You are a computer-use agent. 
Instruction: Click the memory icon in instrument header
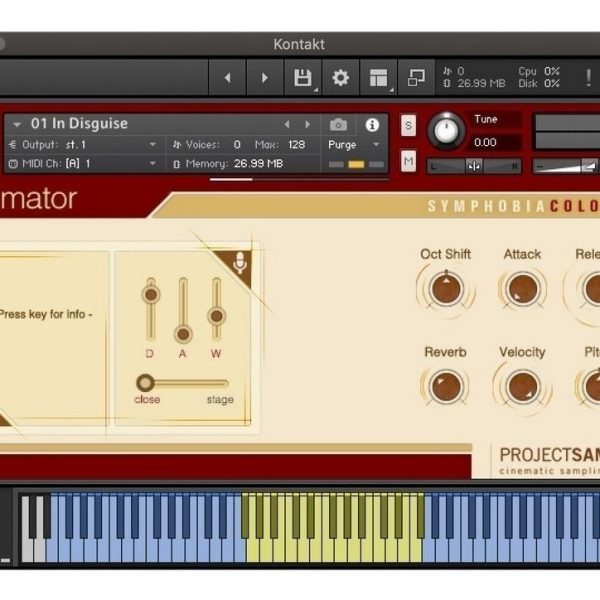point(176,164)
